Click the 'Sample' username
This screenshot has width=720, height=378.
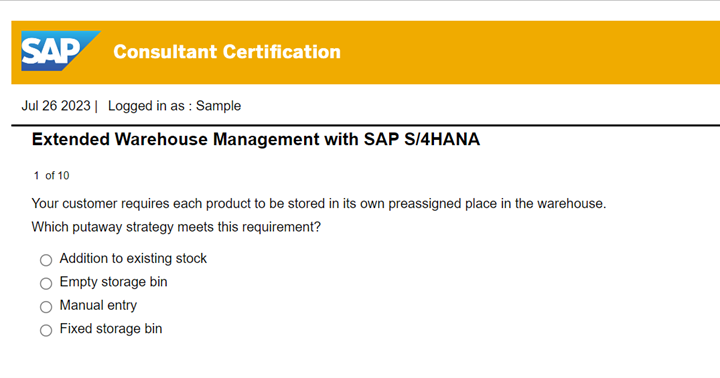219,106
